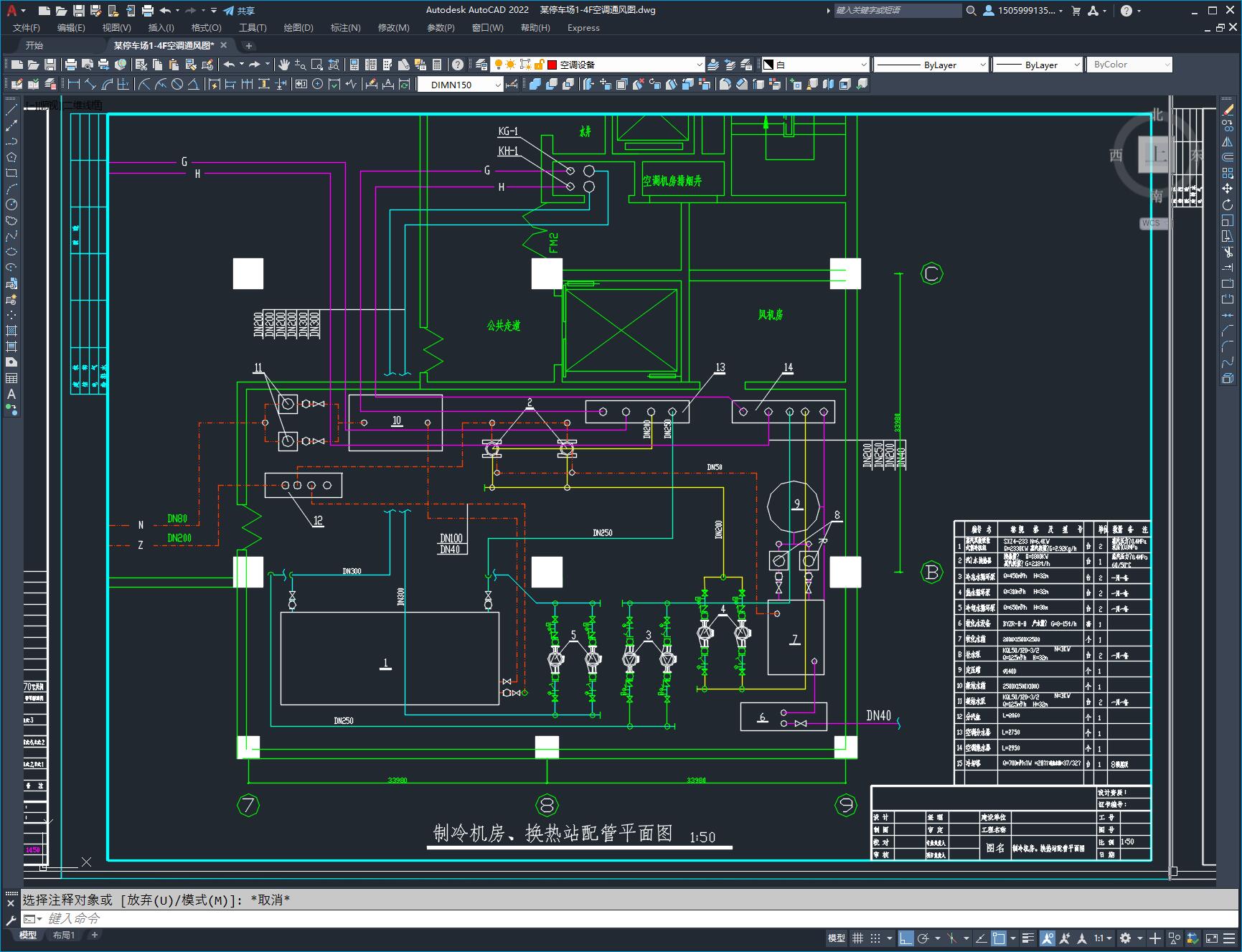The width and height of the screenshot is (1242, 952).
Task: Toggle lineweight display in status bar
Action: (x=1029, y=938)
